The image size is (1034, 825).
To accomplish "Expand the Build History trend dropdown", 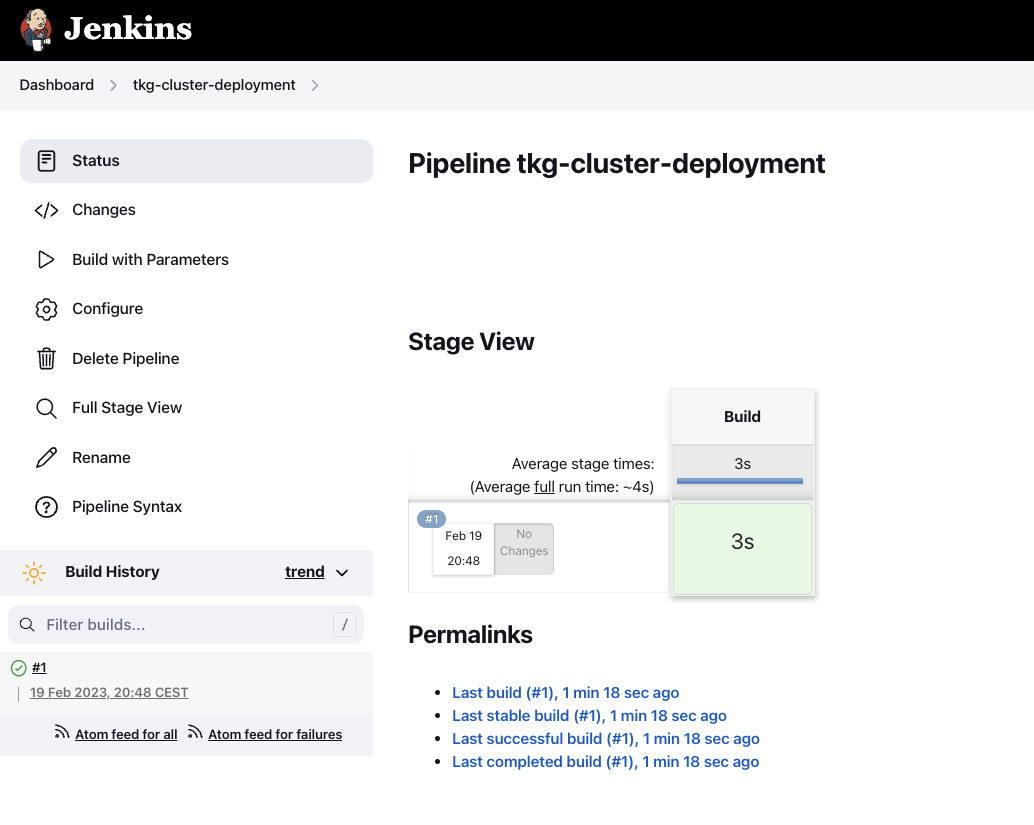I will tap(341, 572).
